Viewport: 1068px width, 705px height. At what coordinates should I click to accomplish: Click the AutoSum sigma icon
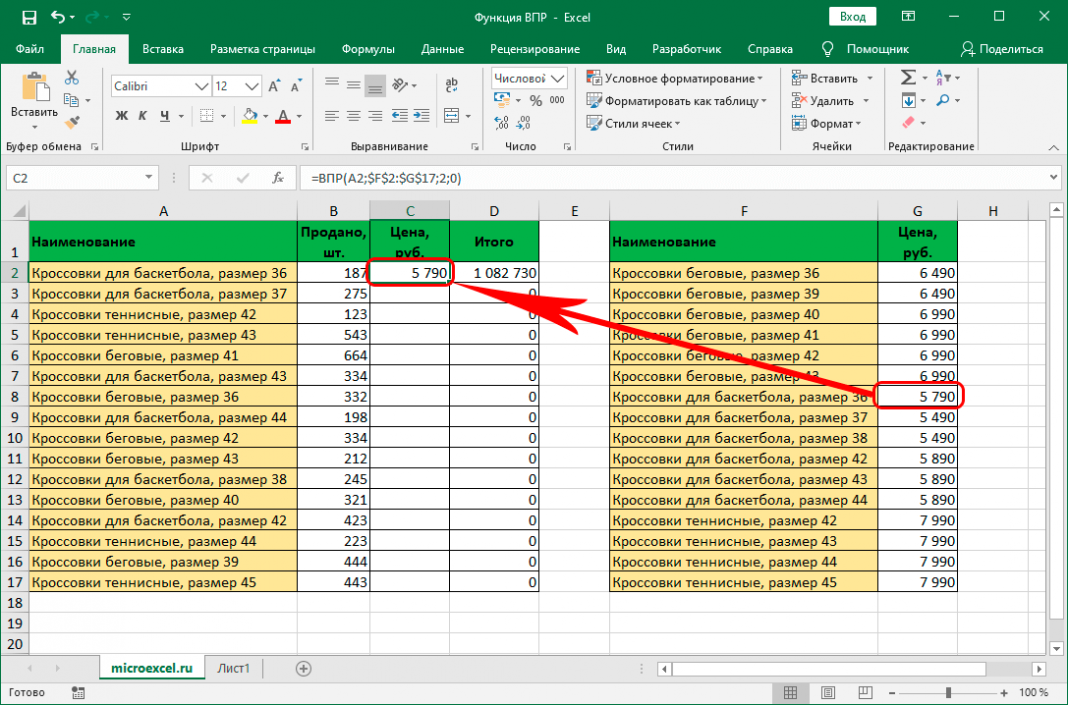click(907, 78)
